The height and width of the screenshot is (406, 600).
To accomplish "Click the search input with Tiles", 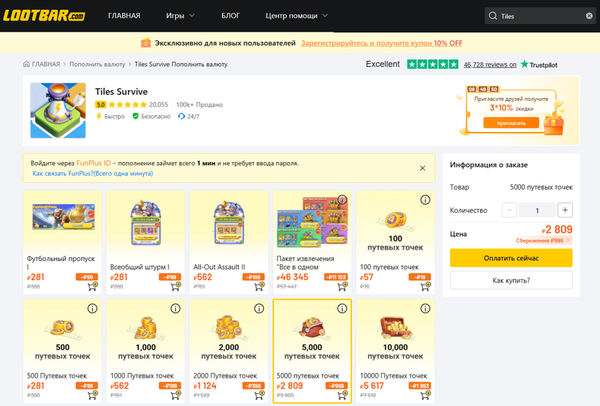I will point(541,16).
